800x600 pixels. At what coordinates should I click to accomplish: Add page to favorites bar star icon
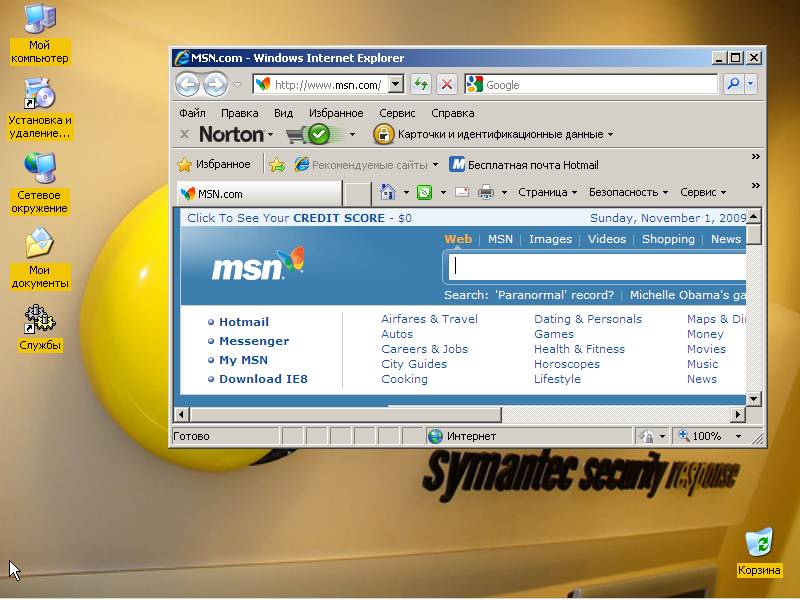tap(277, 165)
